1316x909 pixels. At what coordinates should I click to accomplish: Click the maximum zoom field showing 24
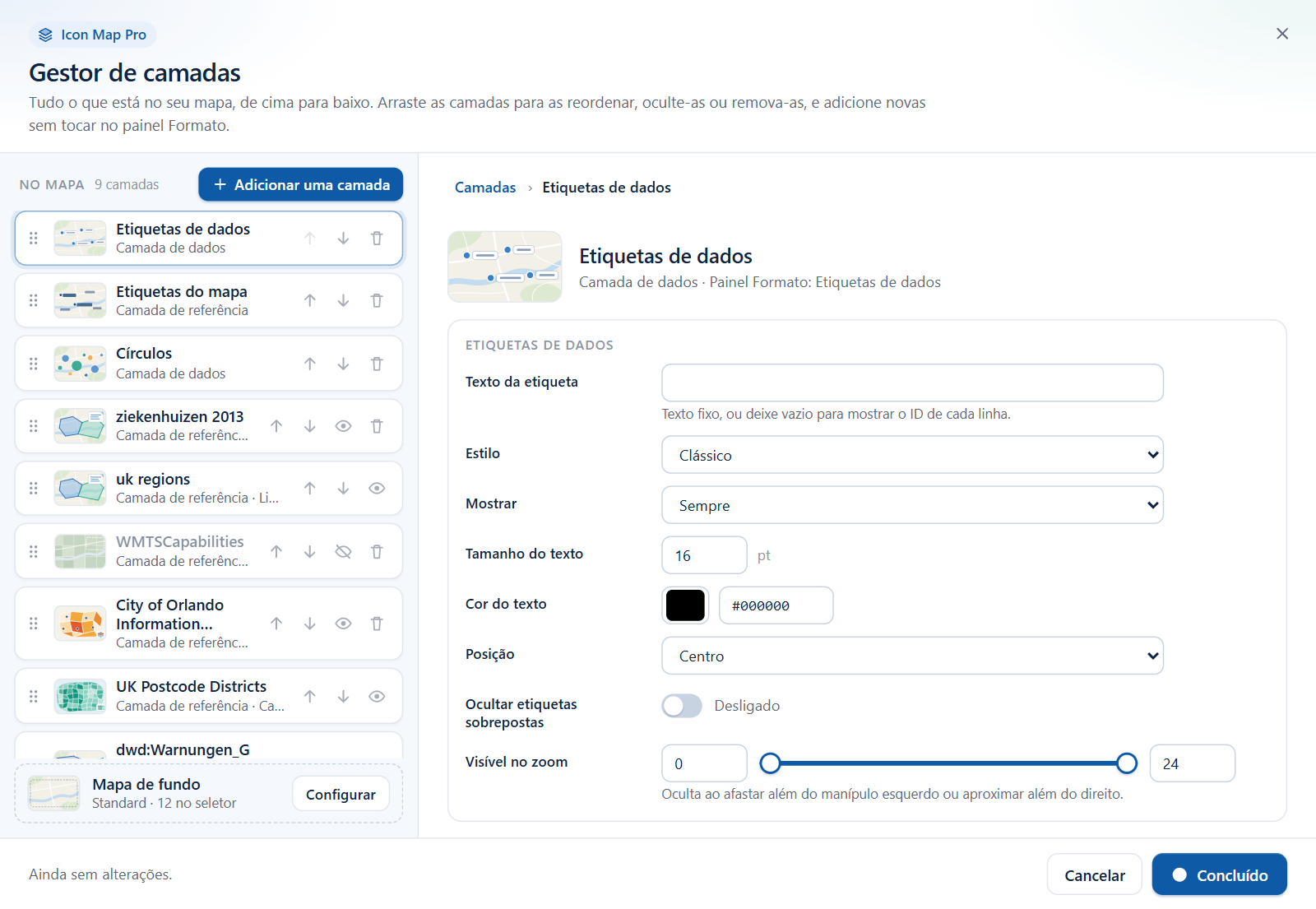pos(1192,763)
